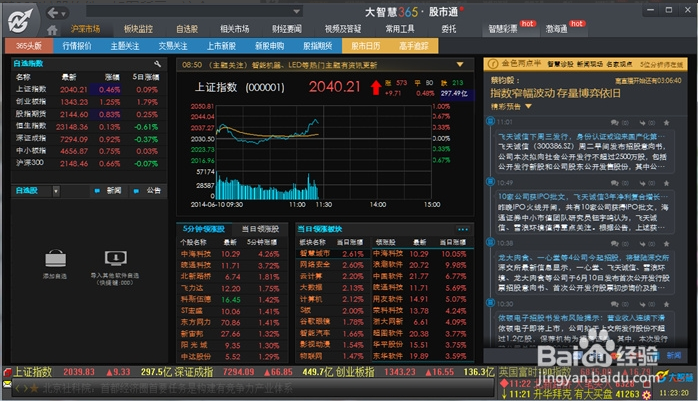Screen dimensions: 698x401
Task: Select 智慧城市 in 当日领涨板块 list
Action: (x=332, y=254)
